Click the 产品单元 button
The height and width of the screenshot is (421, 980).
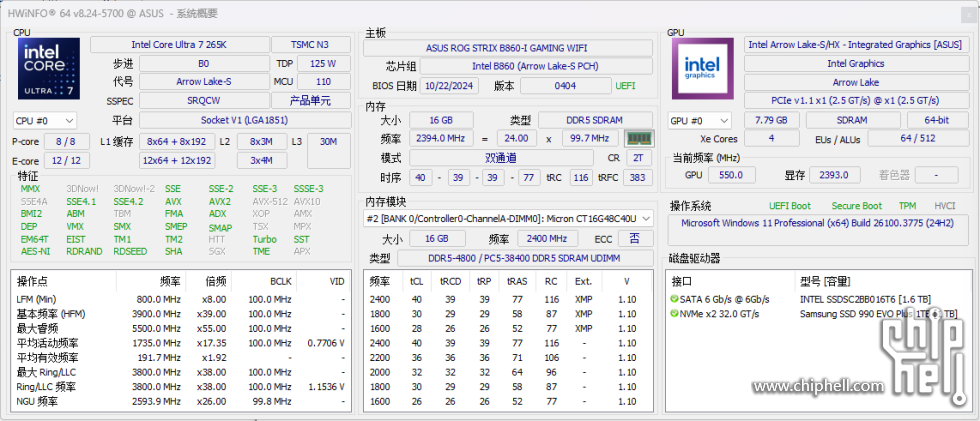[x=311, y=101]
